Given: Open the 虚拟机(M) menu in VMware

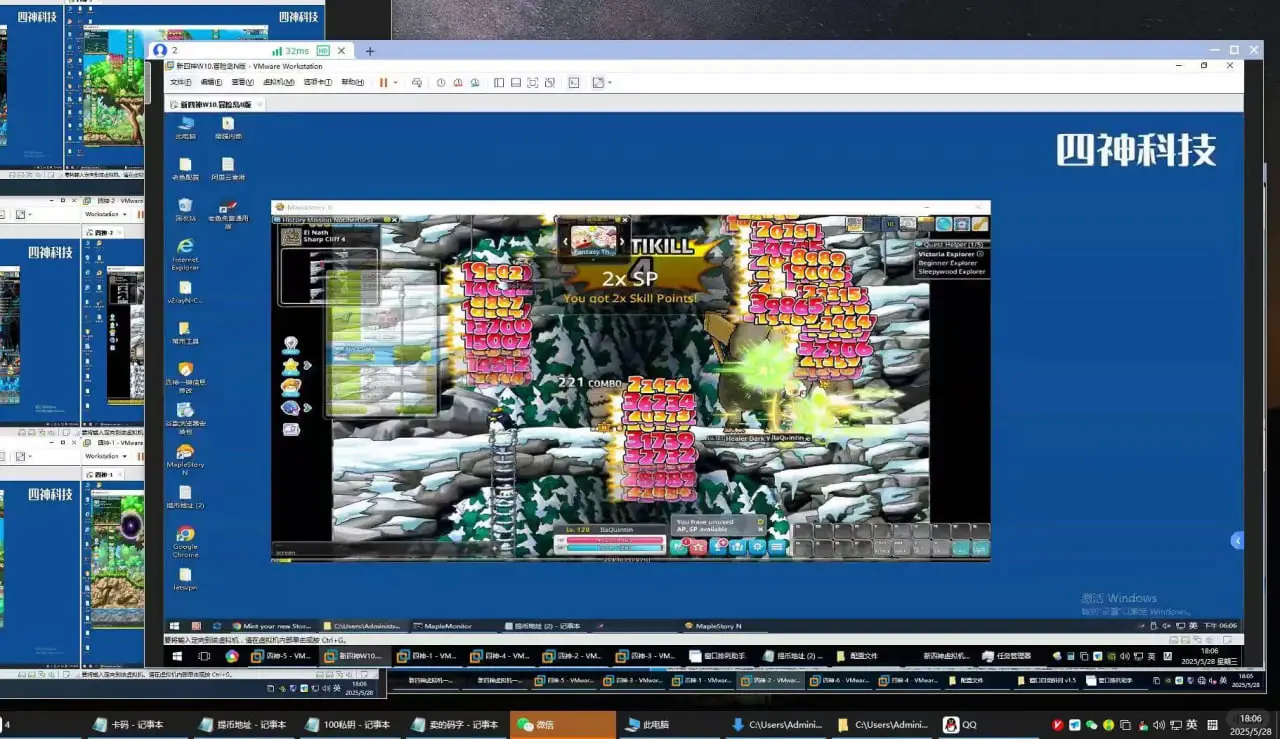Looking at the screenshot, I should (278, 83).
